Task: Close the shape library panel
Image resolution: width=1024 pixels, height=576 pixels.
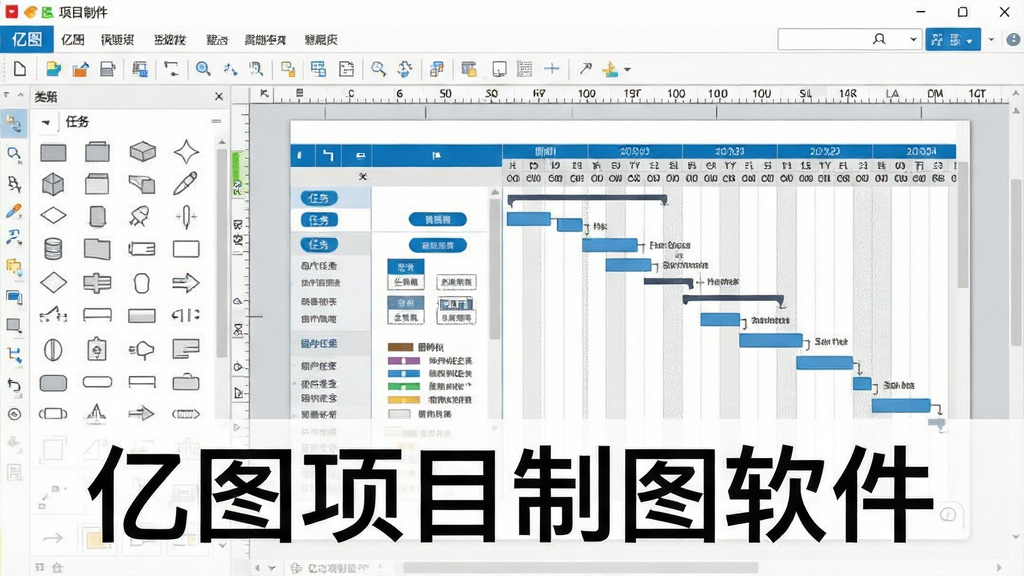Action: point(219,97)
